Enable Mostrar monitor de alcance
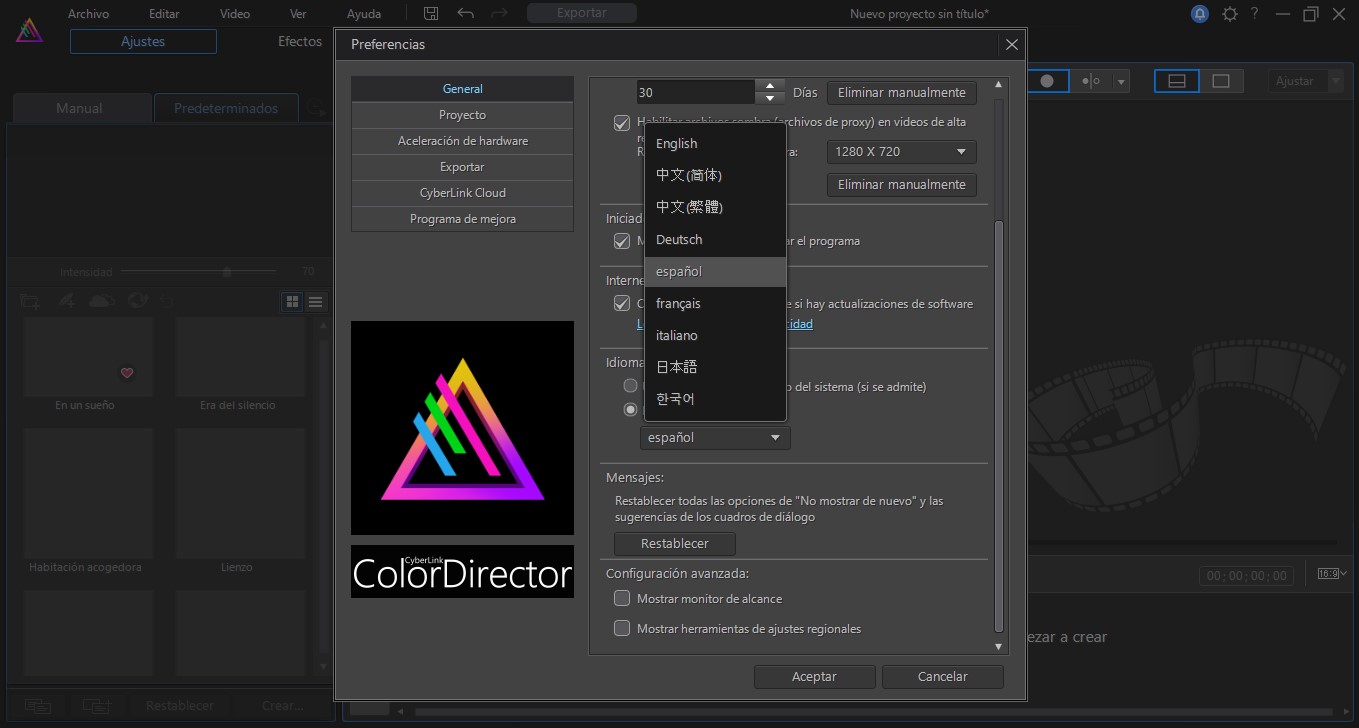1359x728 pixels. point(622,598)
